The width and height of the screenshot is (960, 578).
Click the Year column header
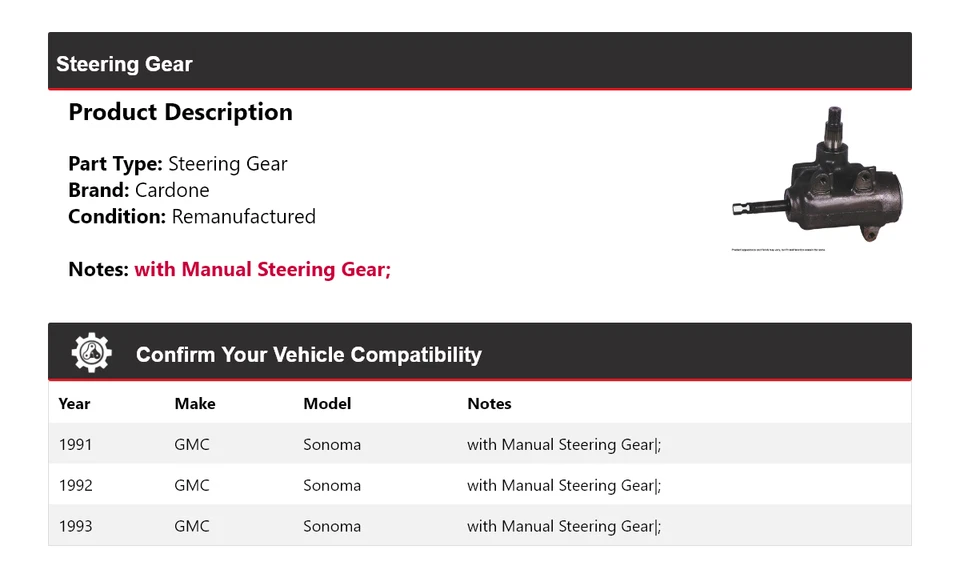point(74,404)
